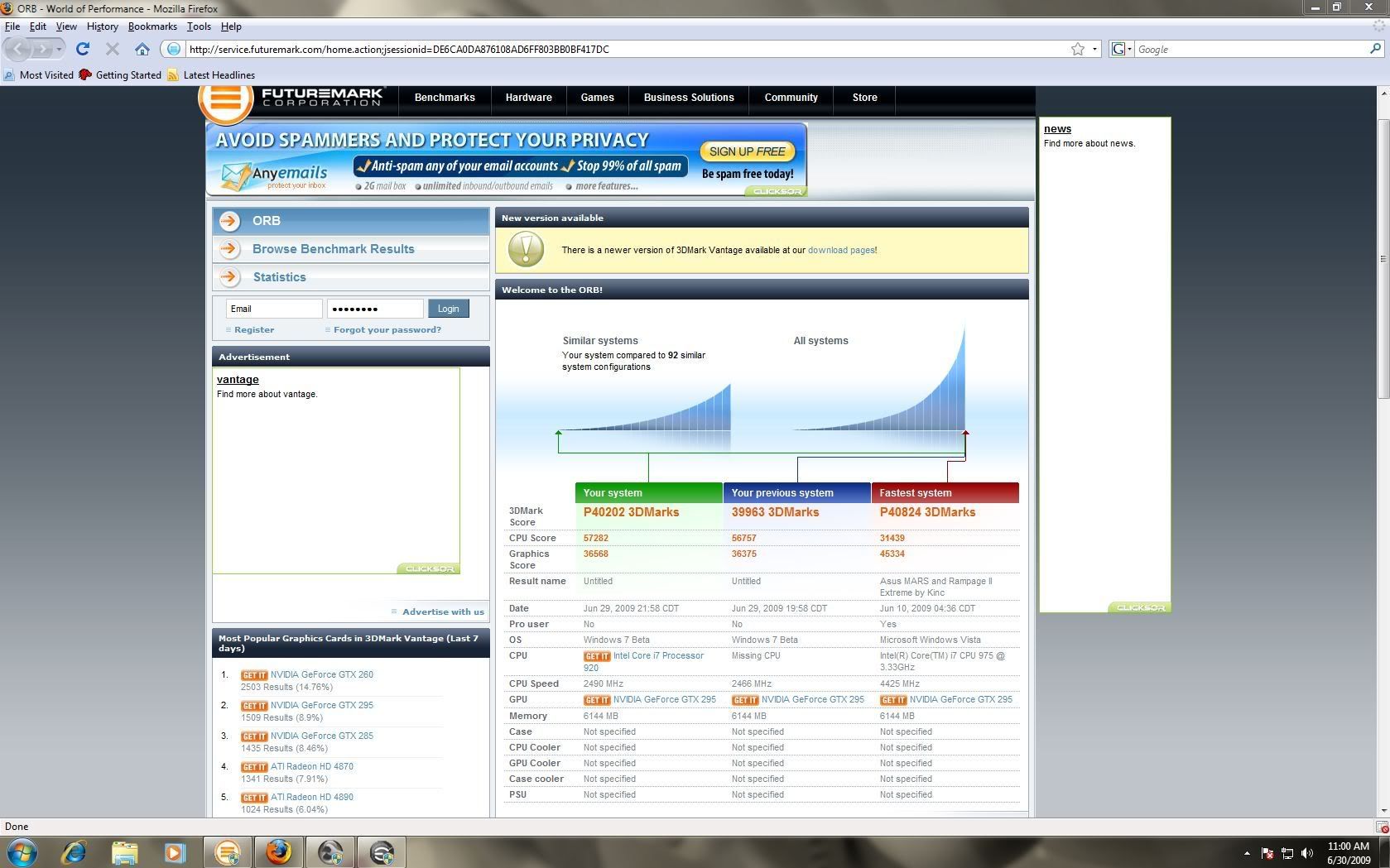Viewport: 1390px width, 868px height.
Task: Open the Business Solutions navigation tab
Action: [689, 98]
